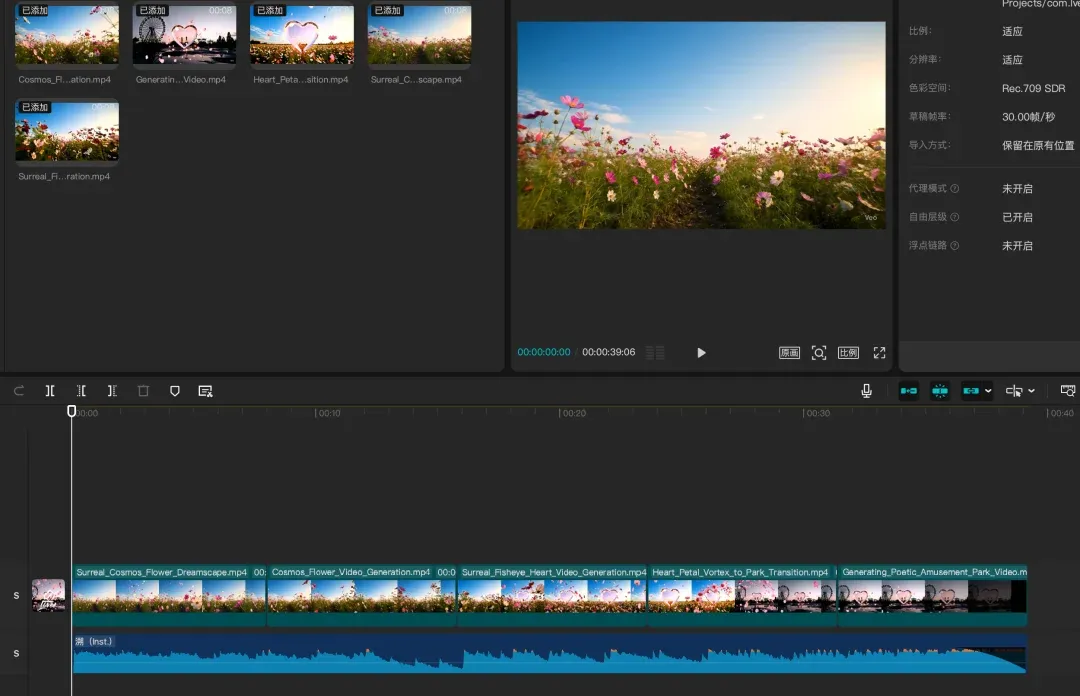Click the timeline ruler at 00:20 mark
Screen dimensions: 1080x696
coord(560,412)
